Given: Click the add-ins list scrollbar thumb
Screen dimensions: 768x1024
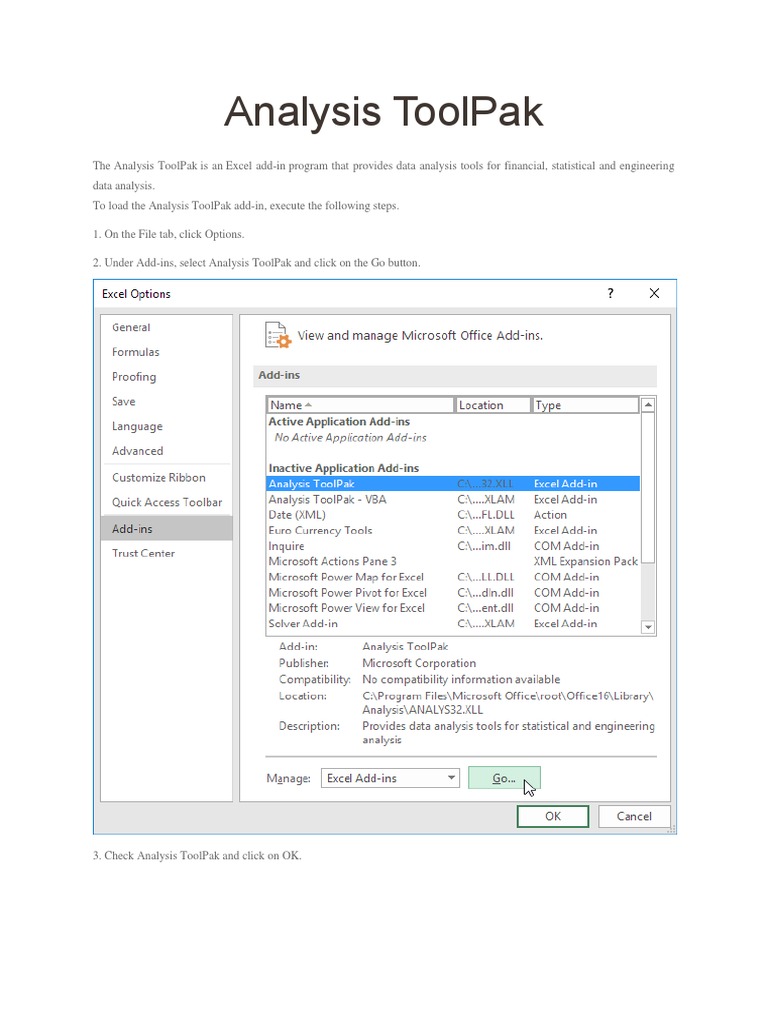Looking at the screenshot, I should 648,487.
